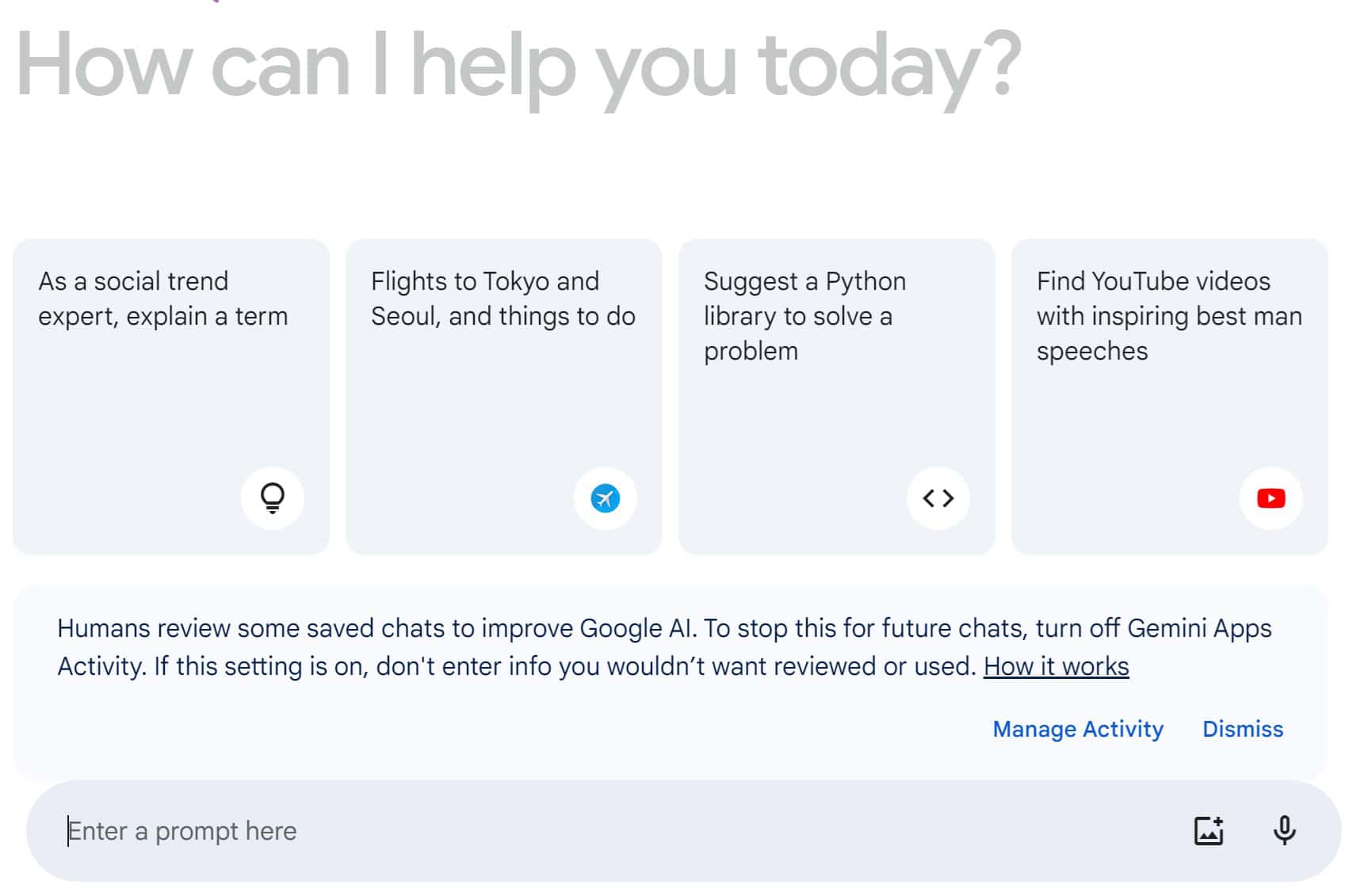Image resolution: width=1345 pixels, height=896 pixels.
Task: Click the blue airplane flights icon
Action: point(606,498)
